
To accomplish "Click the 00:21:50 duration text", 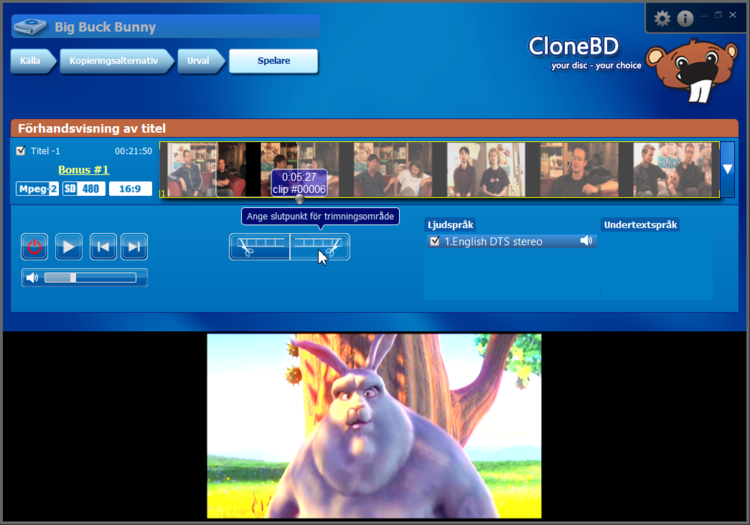I will coord(133,151).
